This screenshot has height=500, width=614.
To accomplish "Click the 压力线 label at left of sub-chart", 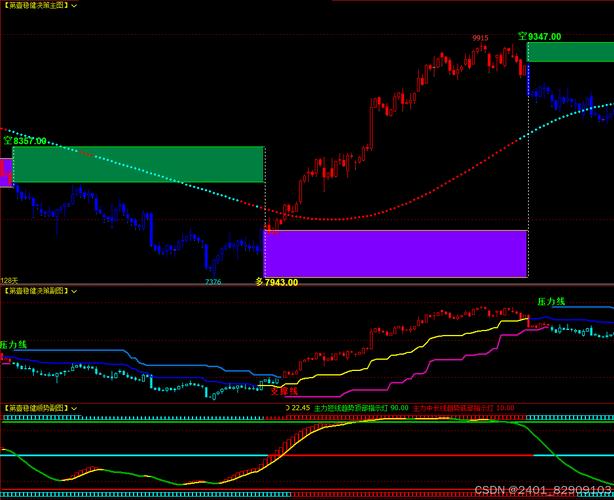I will point(15,344).
